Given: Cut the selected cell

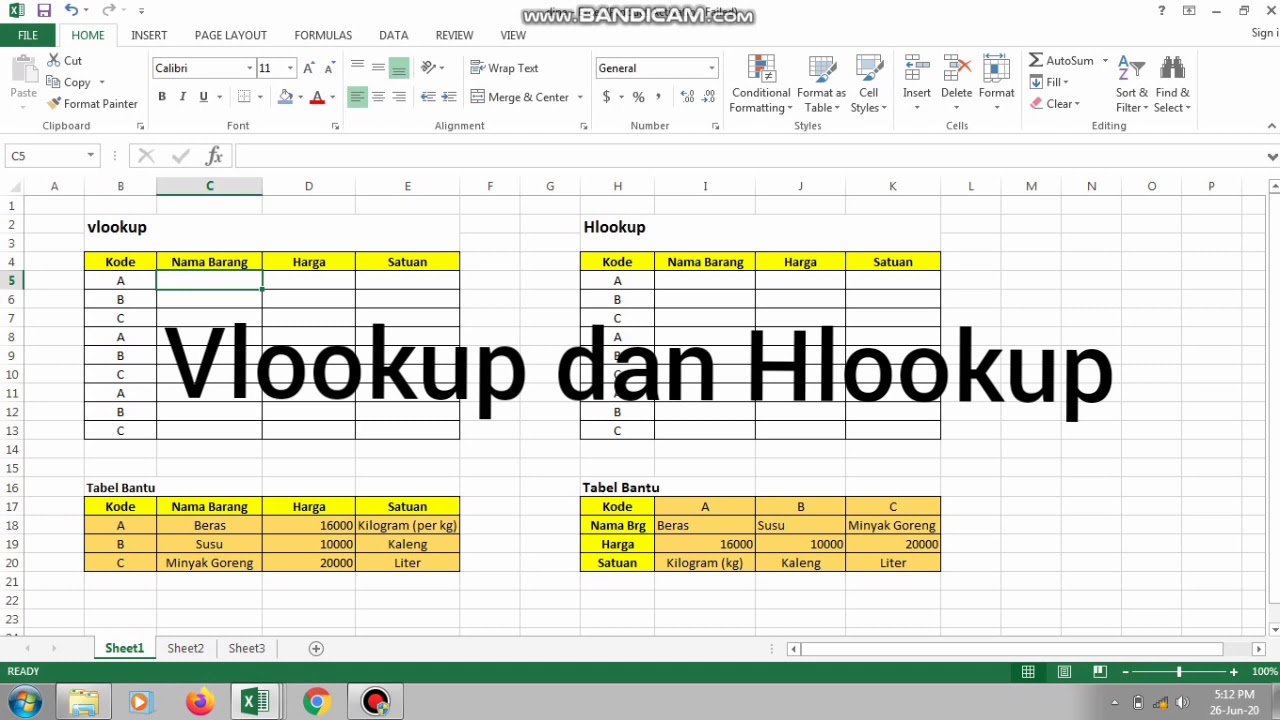Looking at the screenshot, I should (65, 61).
